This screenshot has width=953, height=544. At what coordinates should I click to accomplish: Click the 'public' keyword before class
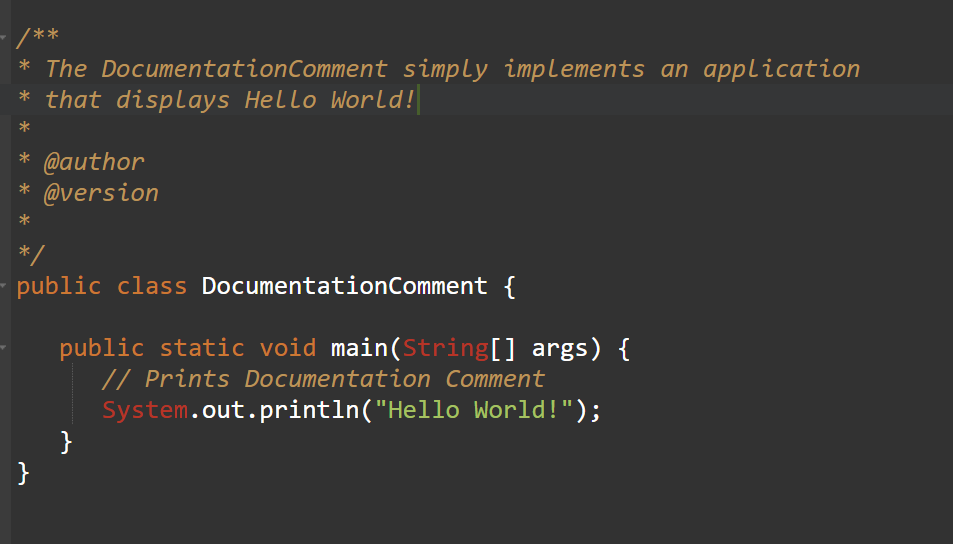tap(59, 287)
